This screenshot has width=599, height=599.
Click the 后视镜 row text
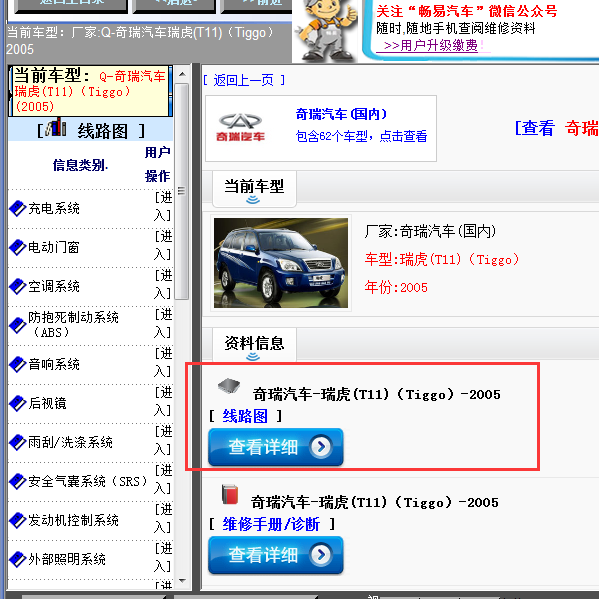[x=47, y=404]
